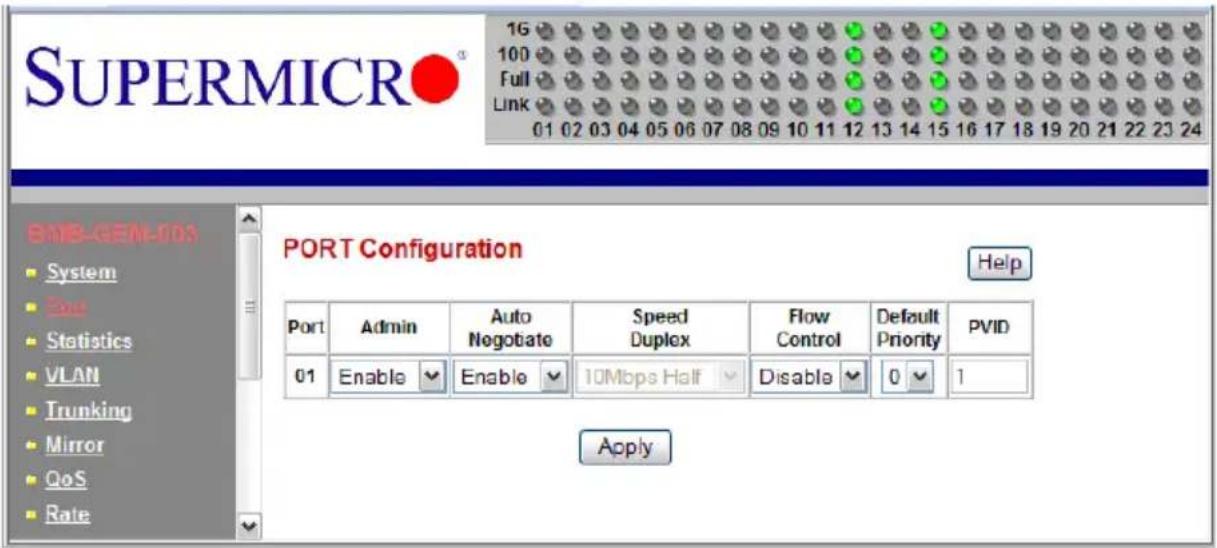Open the QoS menu link

pyautogui.click(x=67, y=480)
